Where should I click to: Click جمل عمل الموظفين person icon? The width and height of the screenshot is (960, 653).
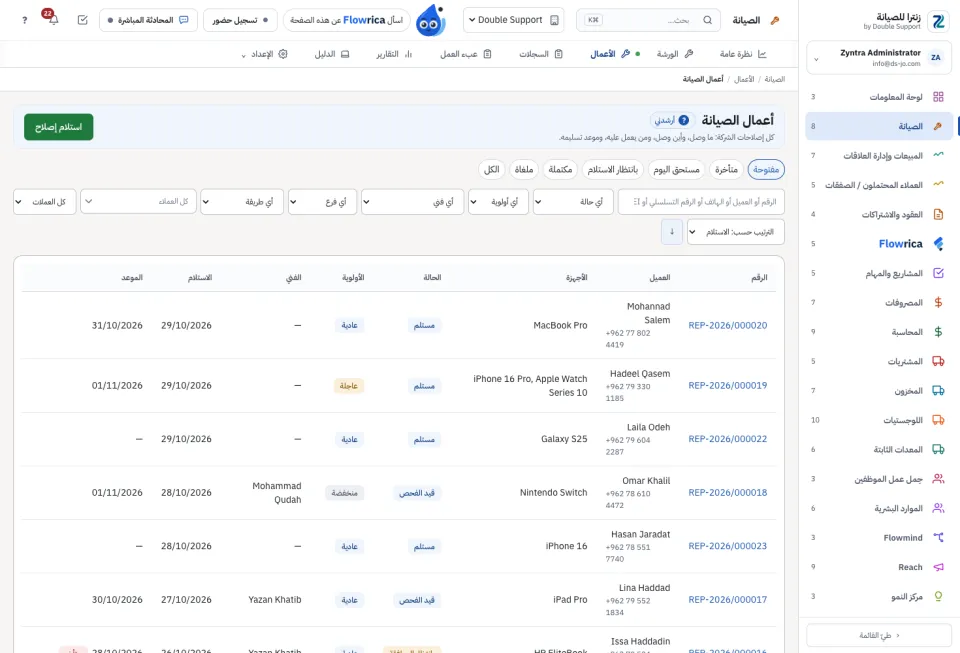tap(938, 479)
